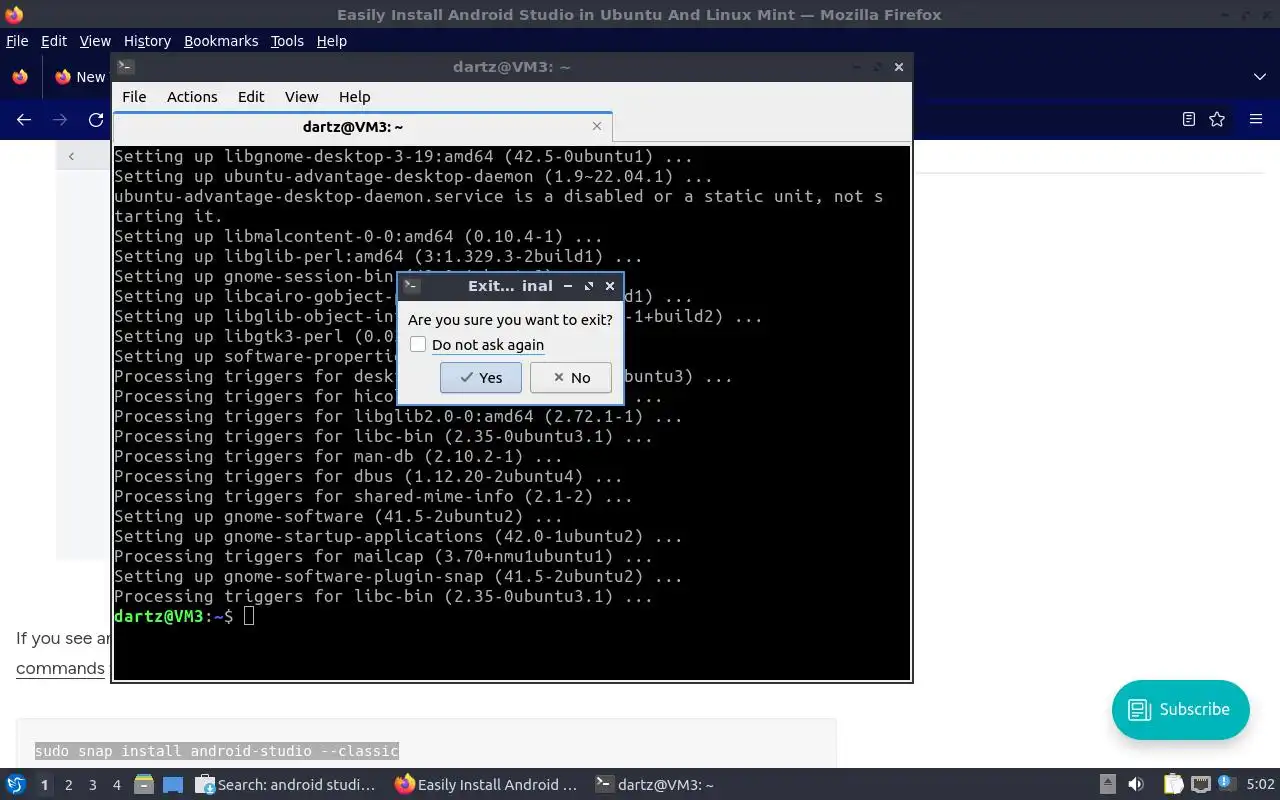Screen dimensions: 1280x800
Task: Open file manager icon in taskbar
Action: click(x=143, y=785)
